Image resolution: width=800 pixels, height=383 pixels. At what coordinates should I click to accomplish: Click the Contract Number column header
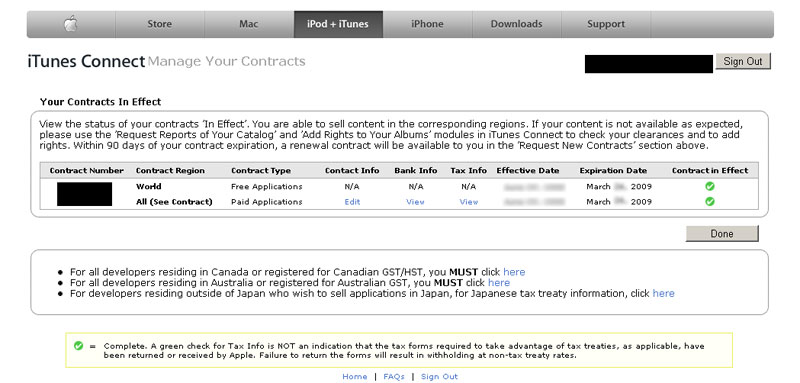pyautogui.click(x=87, y=171)
